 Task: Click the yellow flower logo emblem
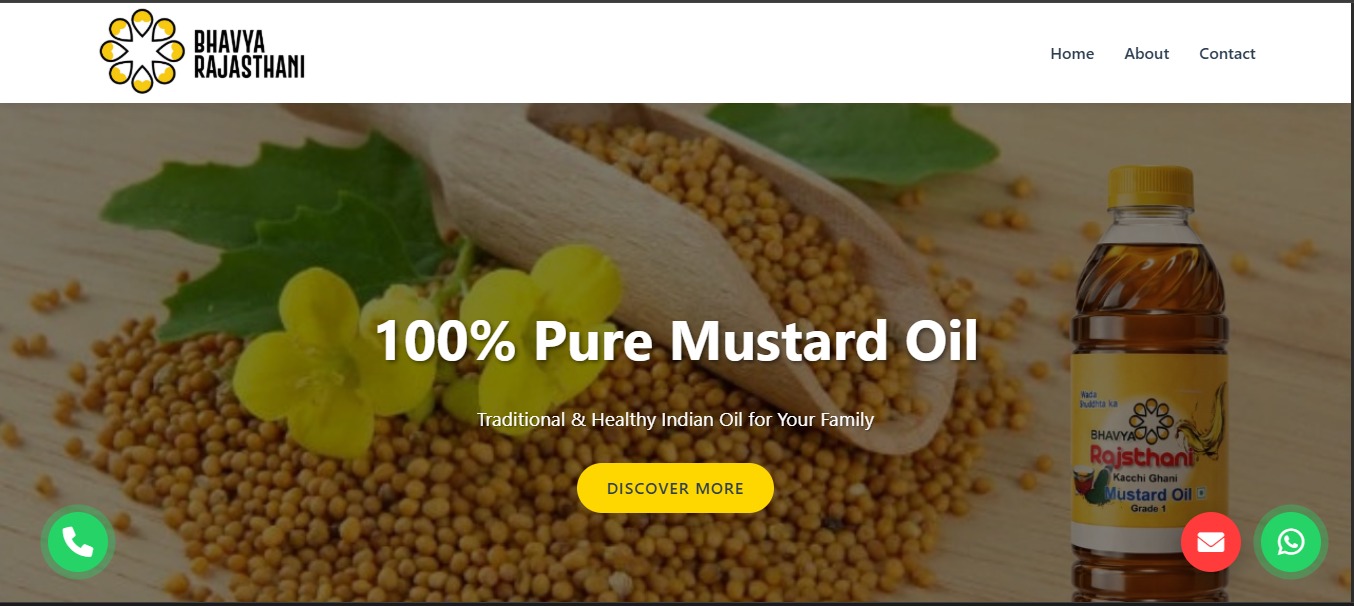(x=142, y=52)
